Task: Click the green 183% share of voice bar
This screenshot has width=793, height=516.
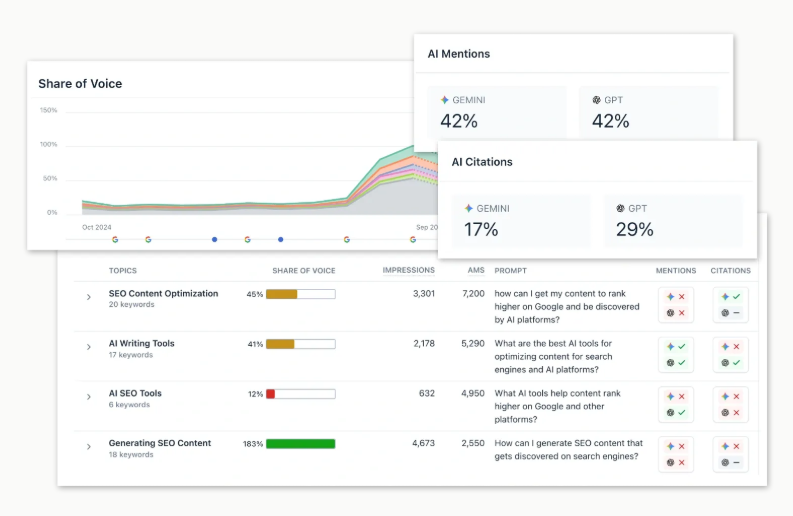Action: tap(300, 444)
